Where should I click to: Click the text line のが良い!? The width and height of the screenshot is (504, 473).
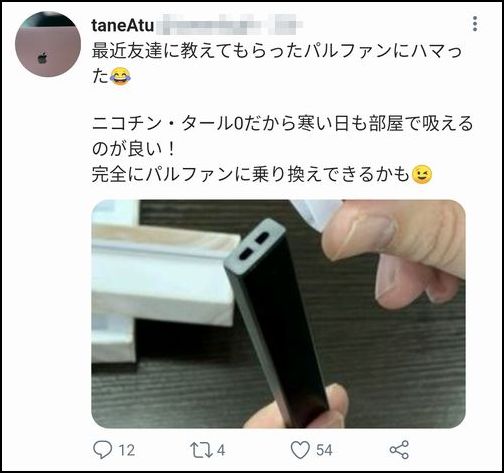[x=133, y=149]
